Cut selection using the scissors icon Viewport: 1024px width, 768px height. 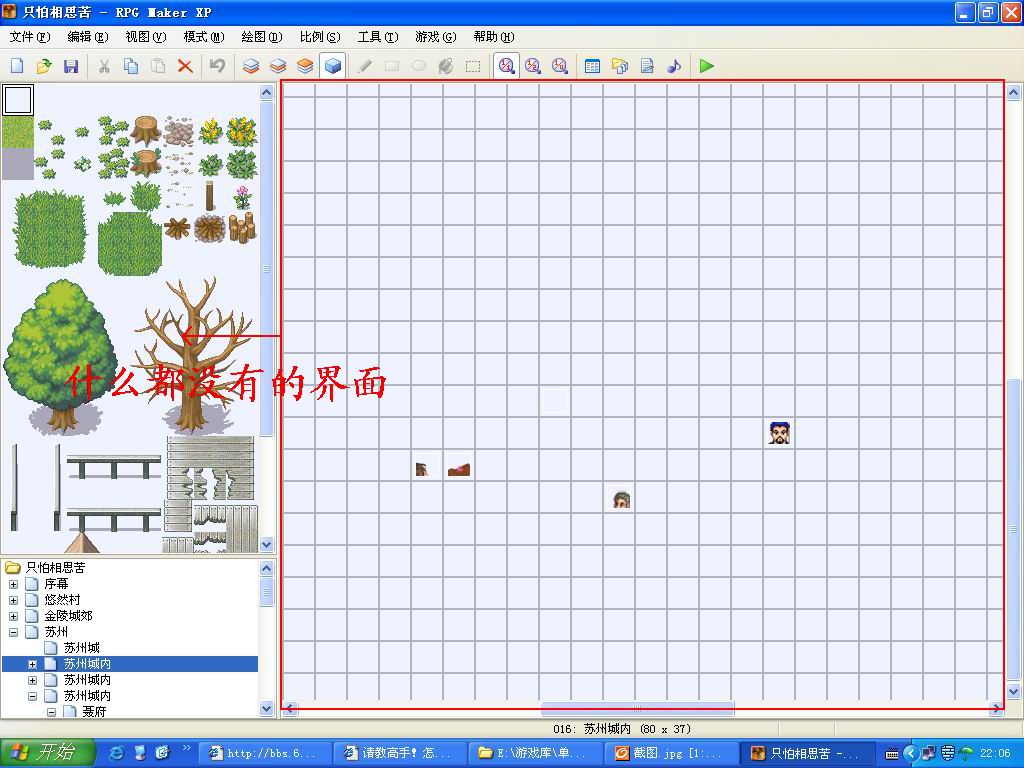pos(104,66)
